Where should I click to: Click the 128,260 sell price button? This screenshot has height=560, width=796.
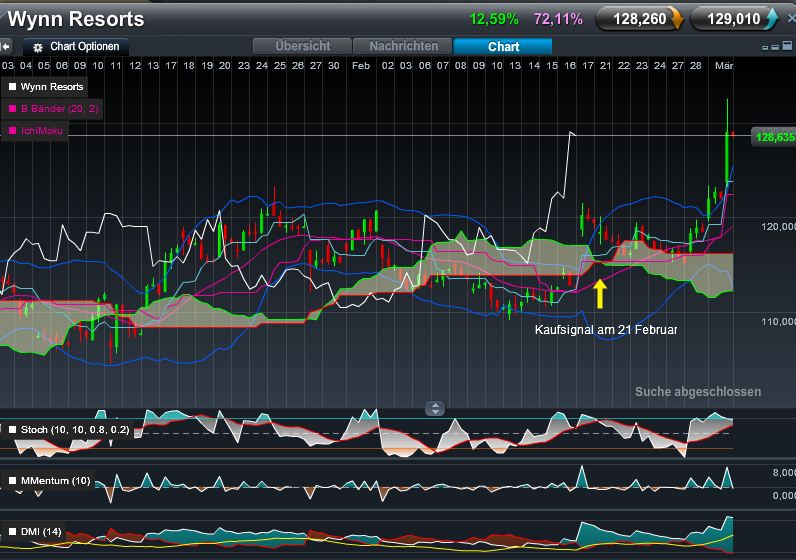point(640,19)
